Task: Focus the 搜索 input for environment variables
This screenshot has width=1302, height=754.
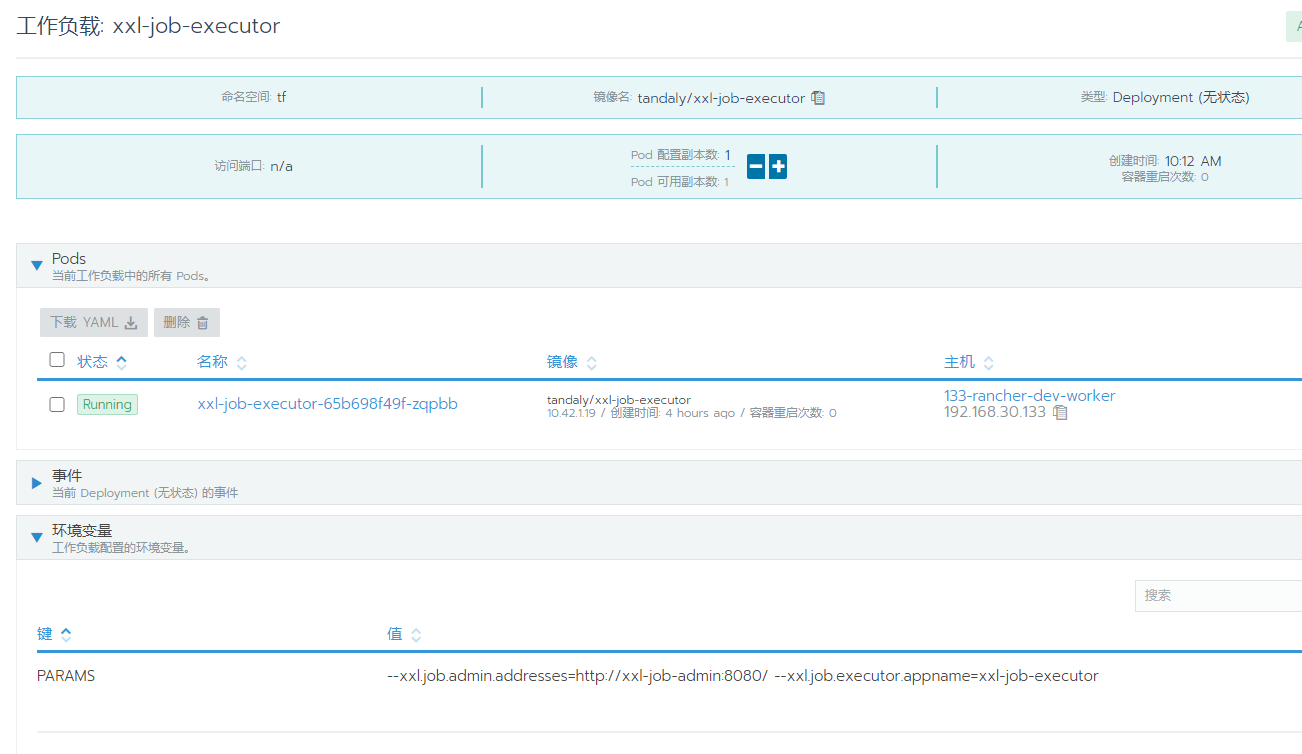Action: coord(1218,595)
